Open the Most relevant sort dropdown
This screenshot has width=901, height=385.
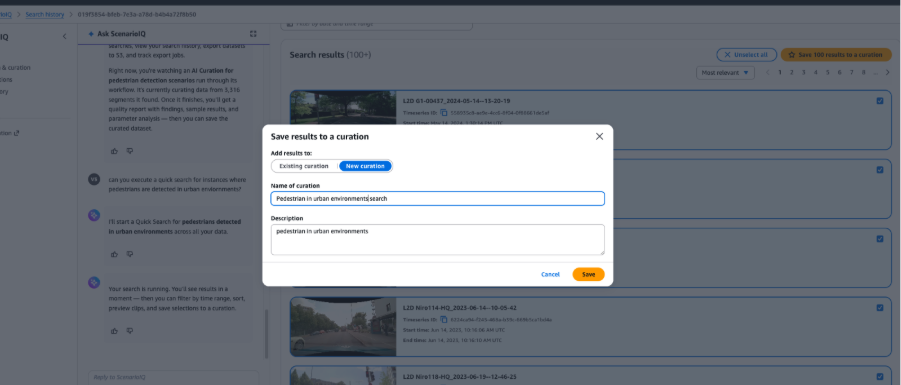725,72
